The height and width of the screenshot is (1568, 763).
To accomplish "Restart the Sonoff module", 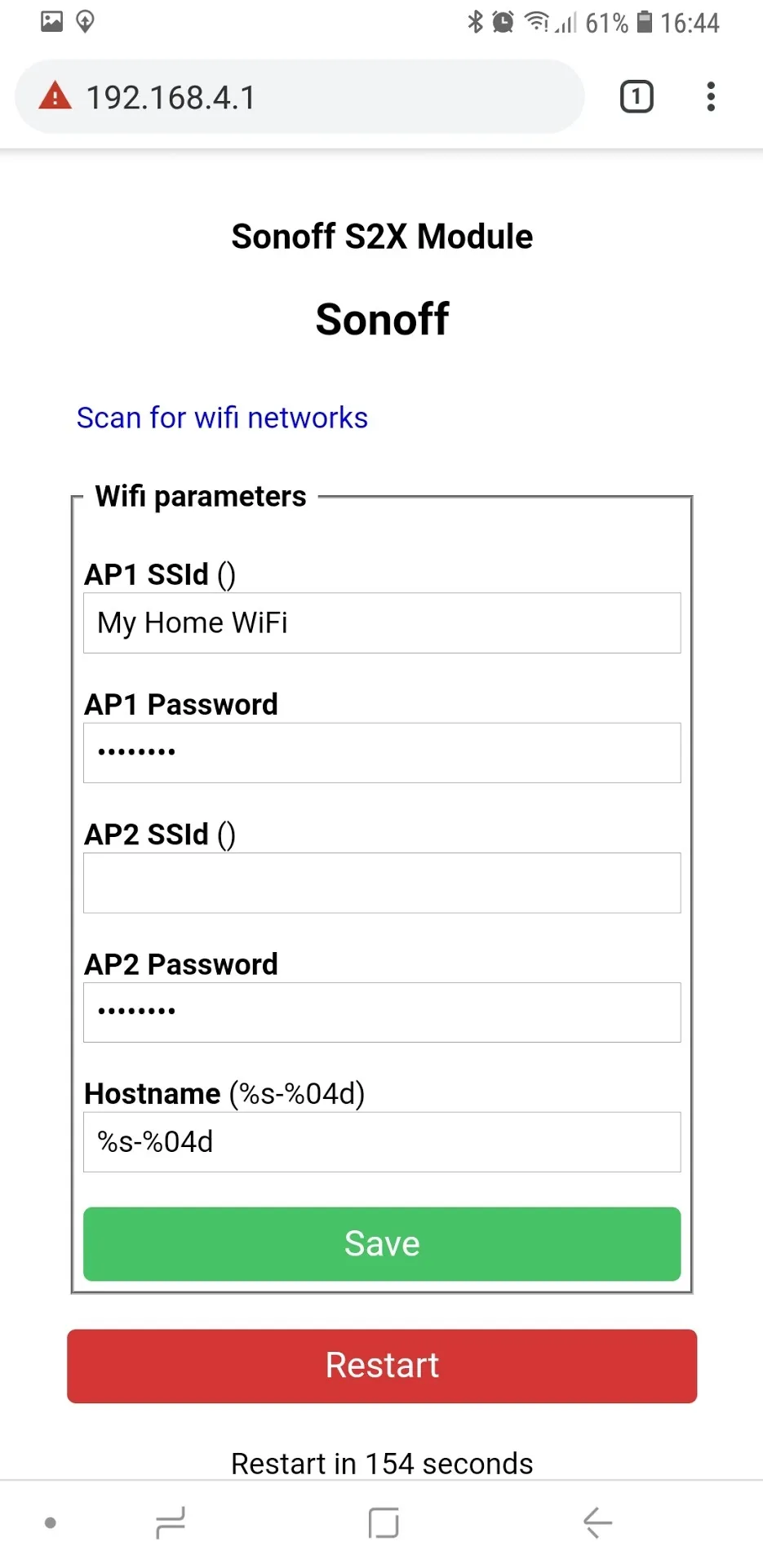I will pyautogui.click(x=381, y=1366).
